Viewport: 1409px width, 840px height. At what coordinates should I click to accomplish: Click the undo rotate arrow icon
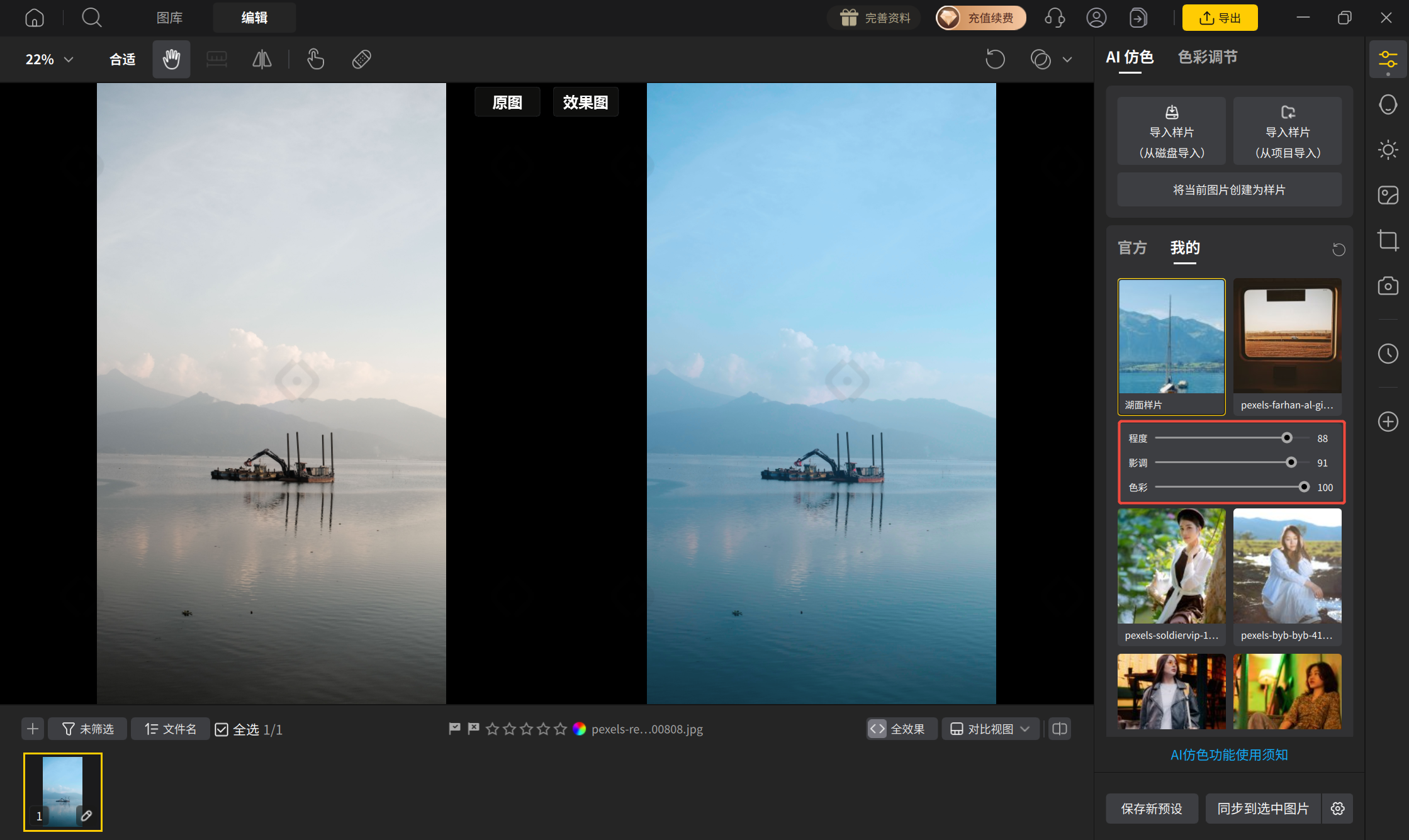[x=995, y=59]
